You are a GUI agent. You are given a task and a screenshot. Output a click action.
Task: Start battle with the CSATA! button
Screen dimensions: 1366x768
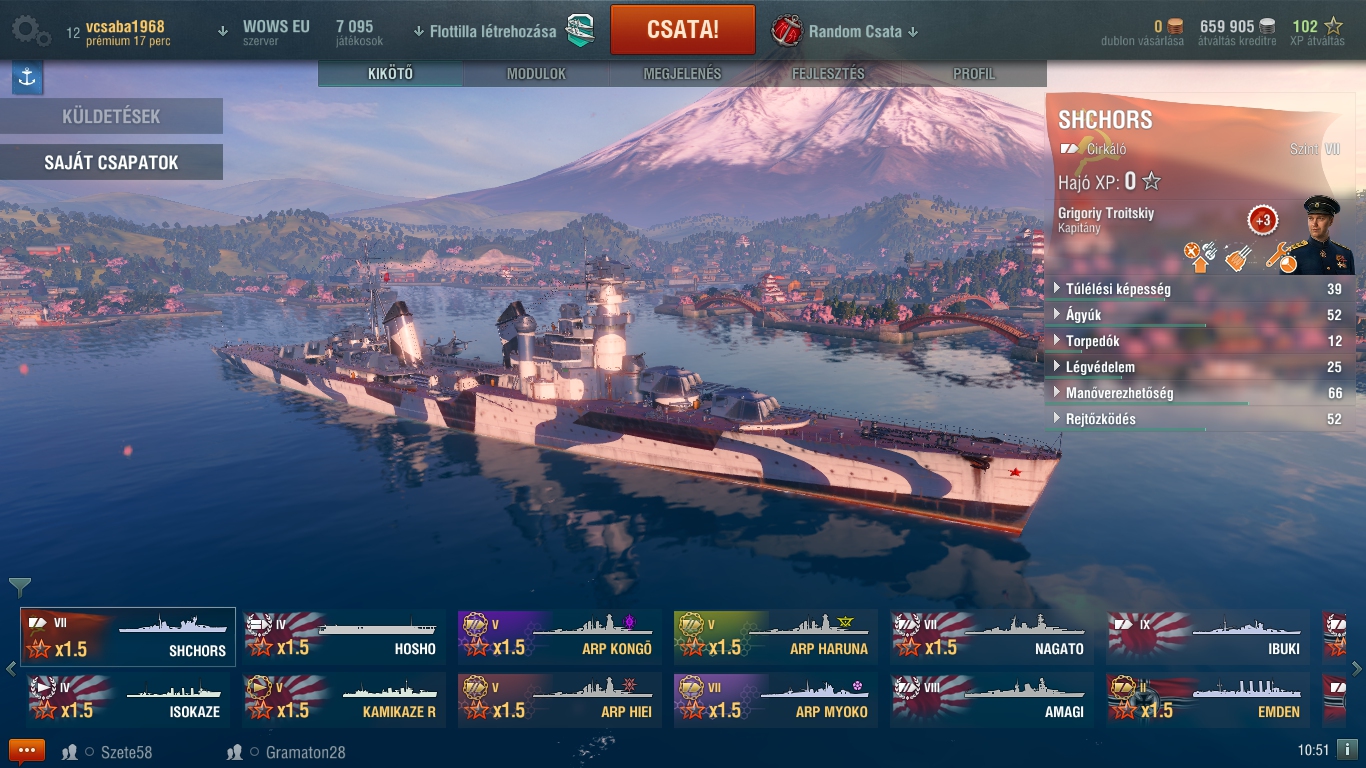683,30
